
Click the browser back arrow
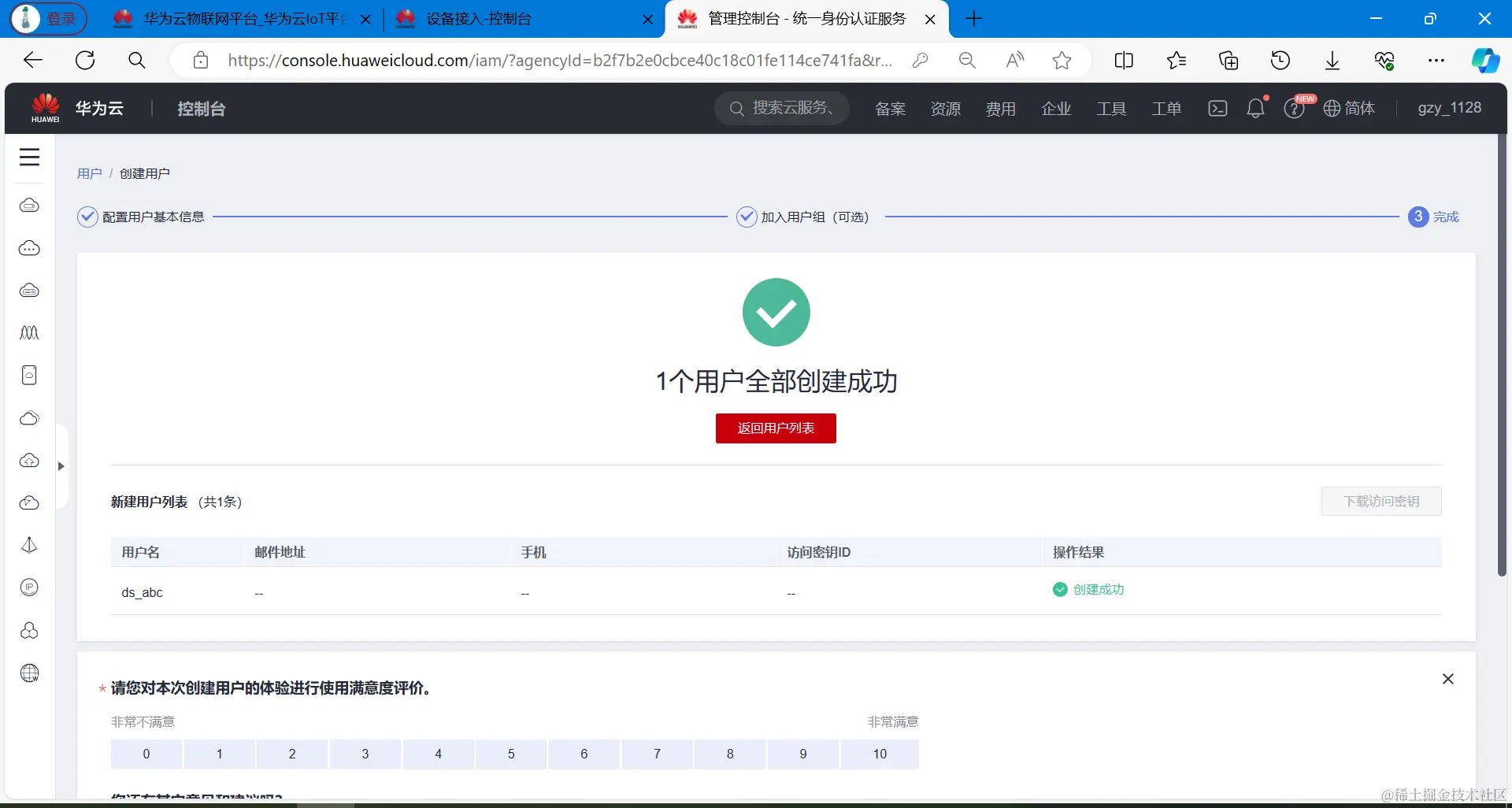[x=33, y=60]
